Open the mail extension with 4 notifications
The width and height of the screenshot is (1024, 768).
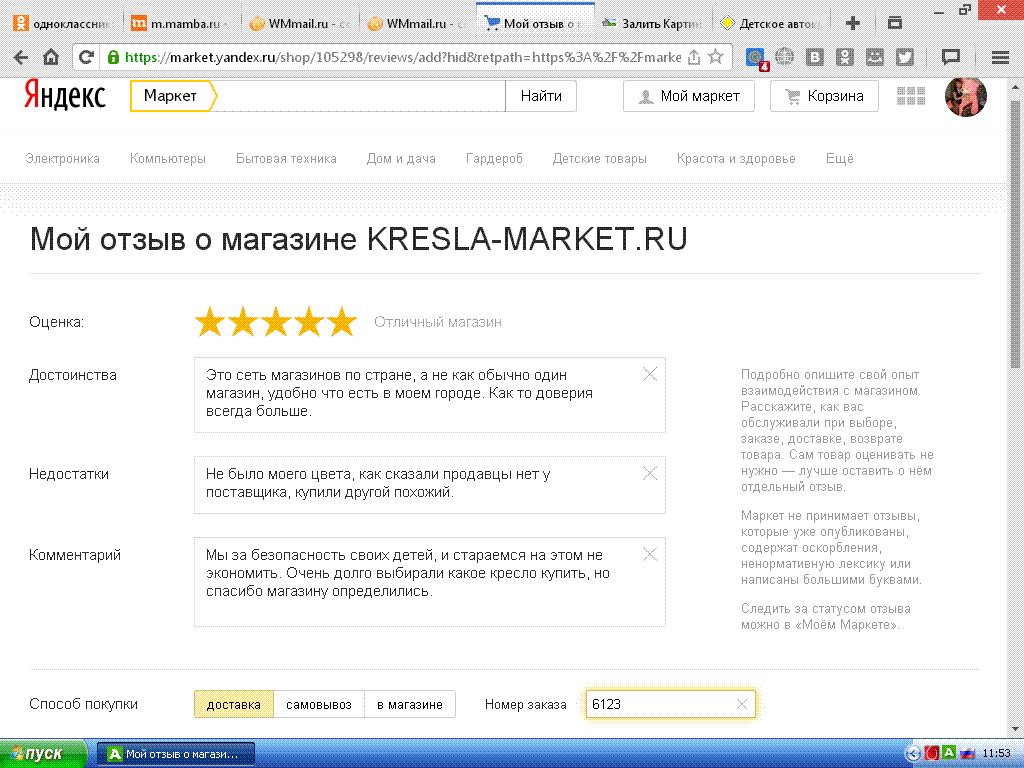(x=756, y=58)
